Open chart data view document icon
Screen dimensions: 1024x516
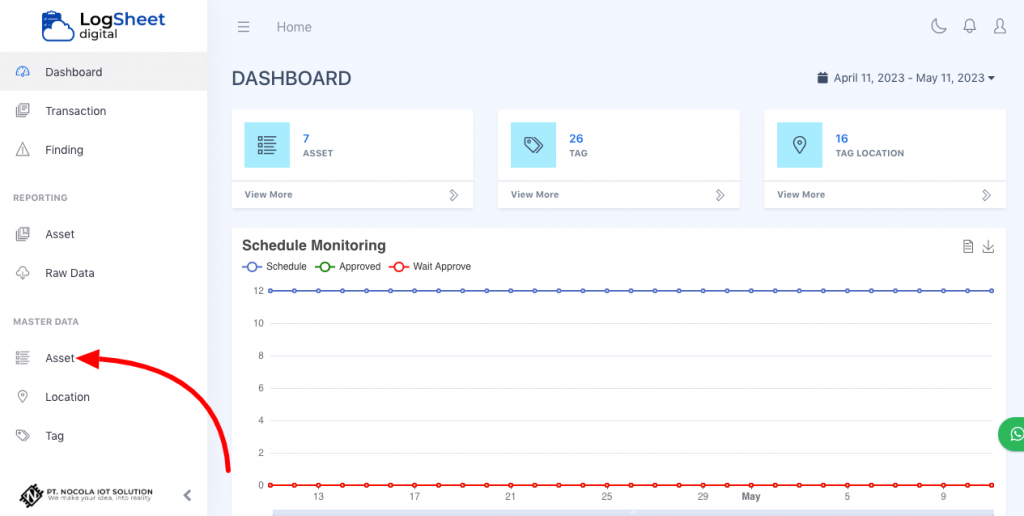click(x=968, y=246)
